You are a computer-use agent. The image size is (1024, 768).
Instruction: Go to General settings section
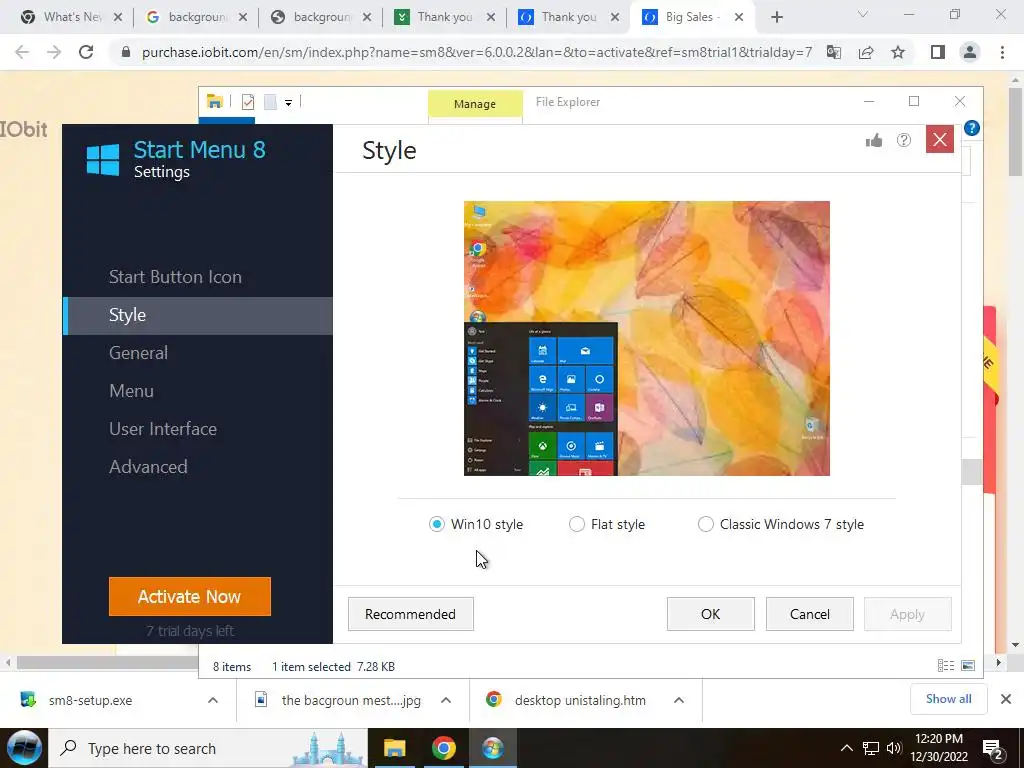coord(138,353)
